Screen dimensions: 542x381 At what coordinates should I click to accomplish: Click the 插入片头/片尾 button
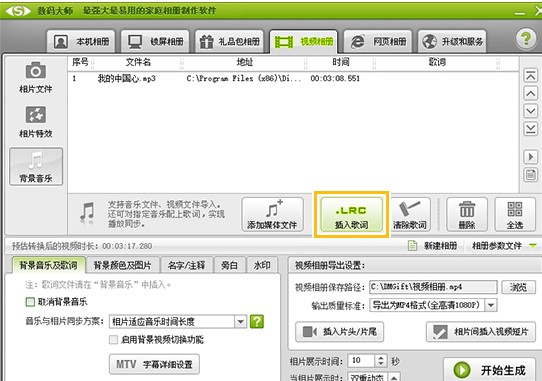339,332
